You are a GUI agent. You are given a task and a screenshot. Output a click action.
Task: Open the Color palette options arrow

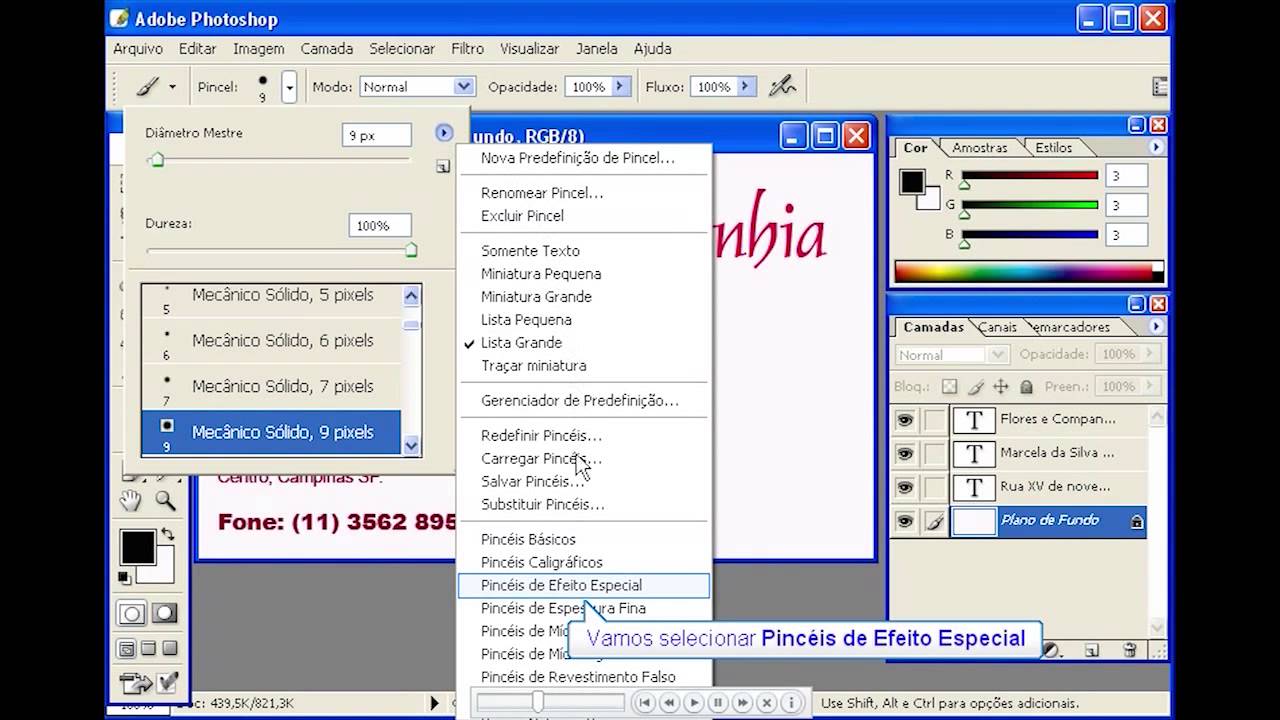coord(1156,147)
